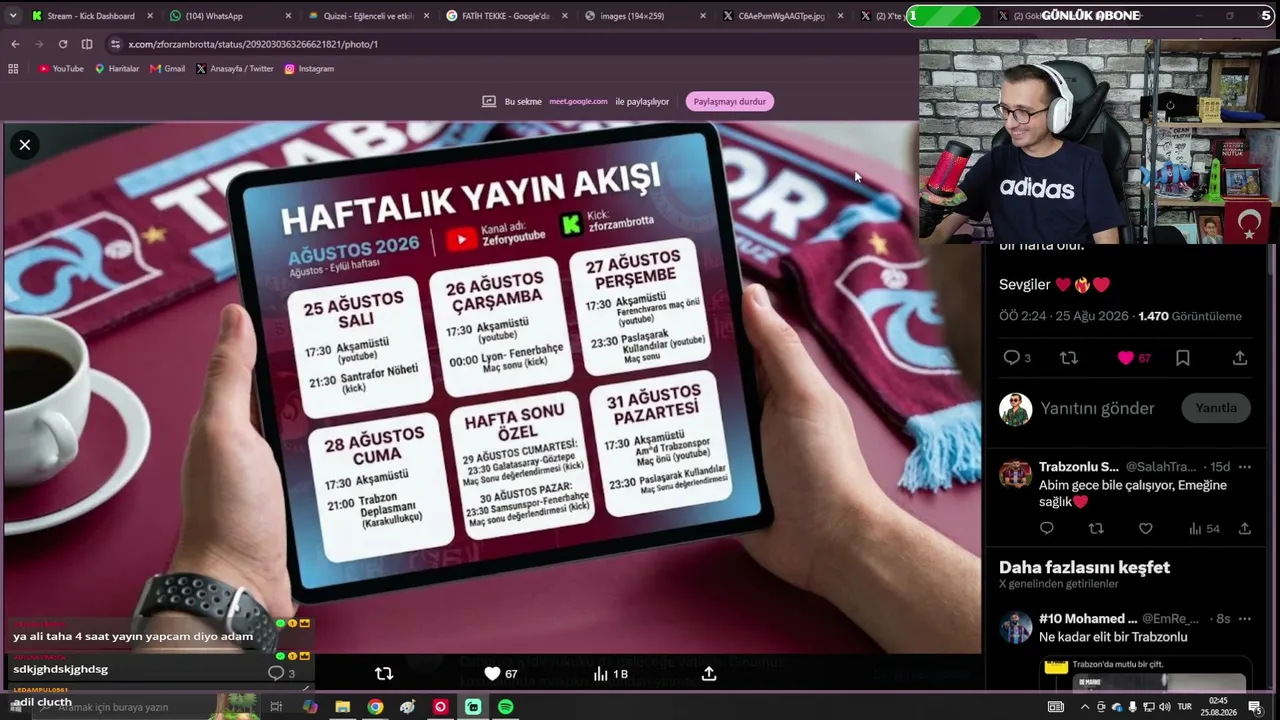The width and height of the screenshot is (1280, 720).
Task: Open Trabzonlu S... commenter's avatar
Action: (1015, 474)
